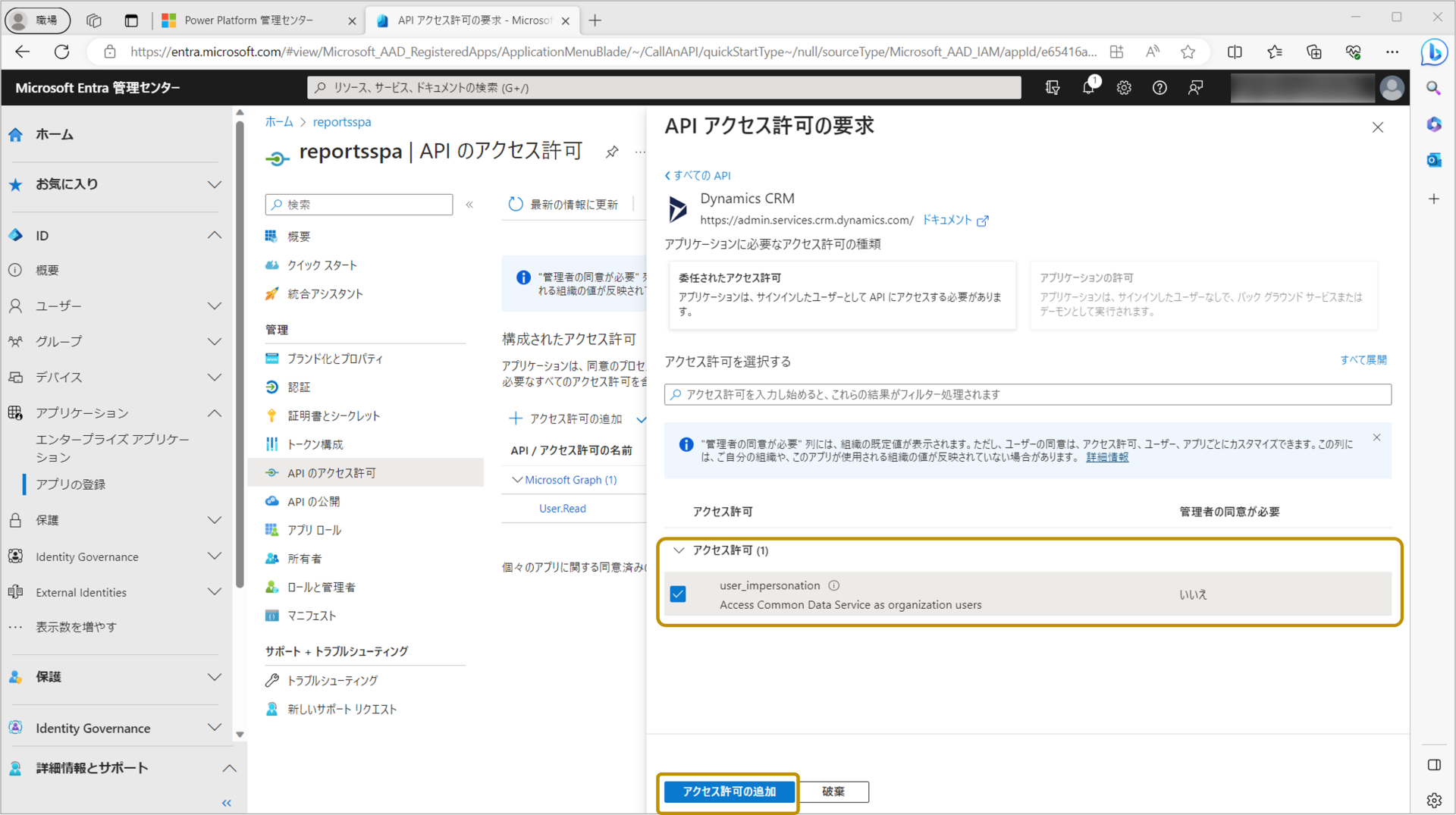Close the API access request panel
1456x815 pixels.
tap(1378, 127)
